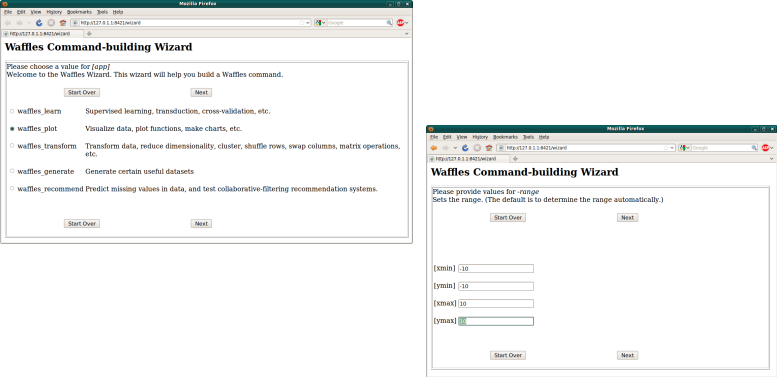The image size is (777, 377).
Task: Click the Firefox logo in -range window title bar
Action: click(431, 129)
